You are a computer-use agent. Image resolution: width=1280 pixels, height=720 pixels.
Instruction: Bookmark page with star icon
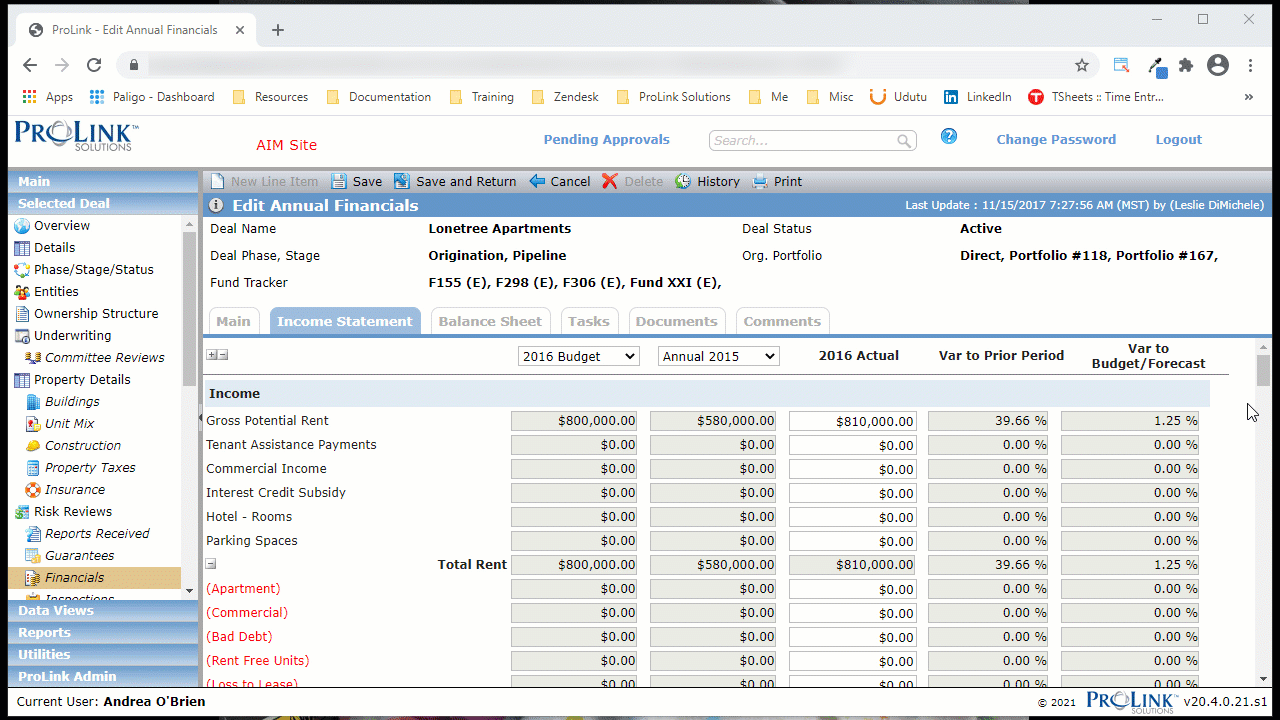[1081, 65]
